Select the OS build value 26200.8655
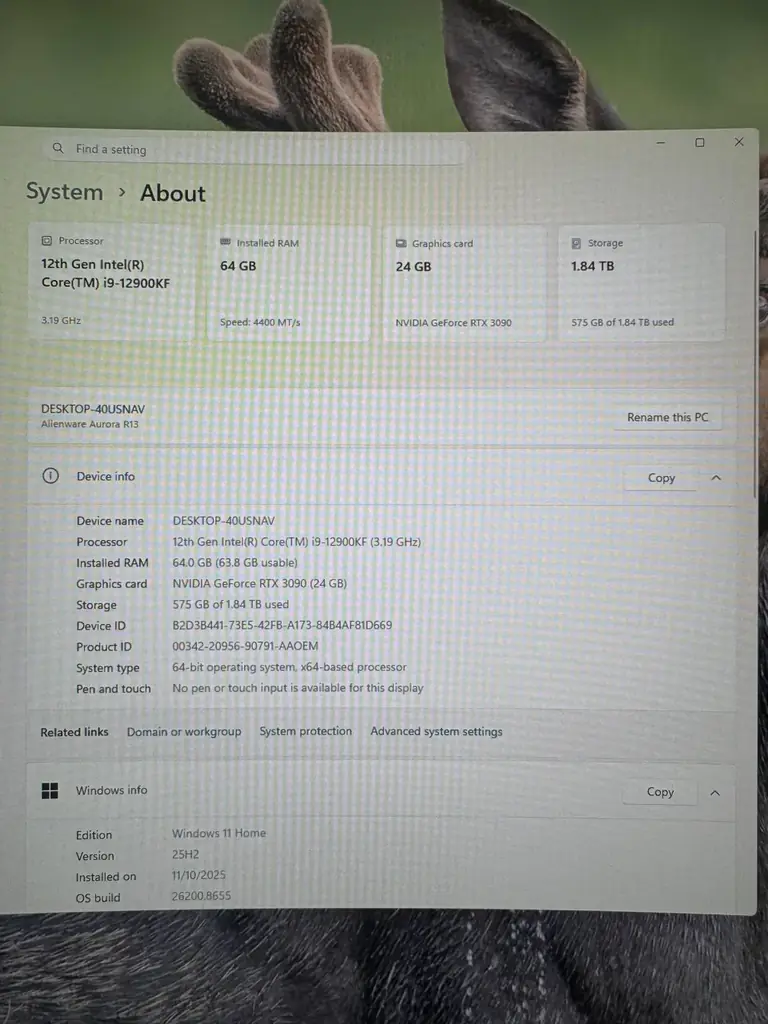Screen dimensions: 768x1024 [201, 896]
